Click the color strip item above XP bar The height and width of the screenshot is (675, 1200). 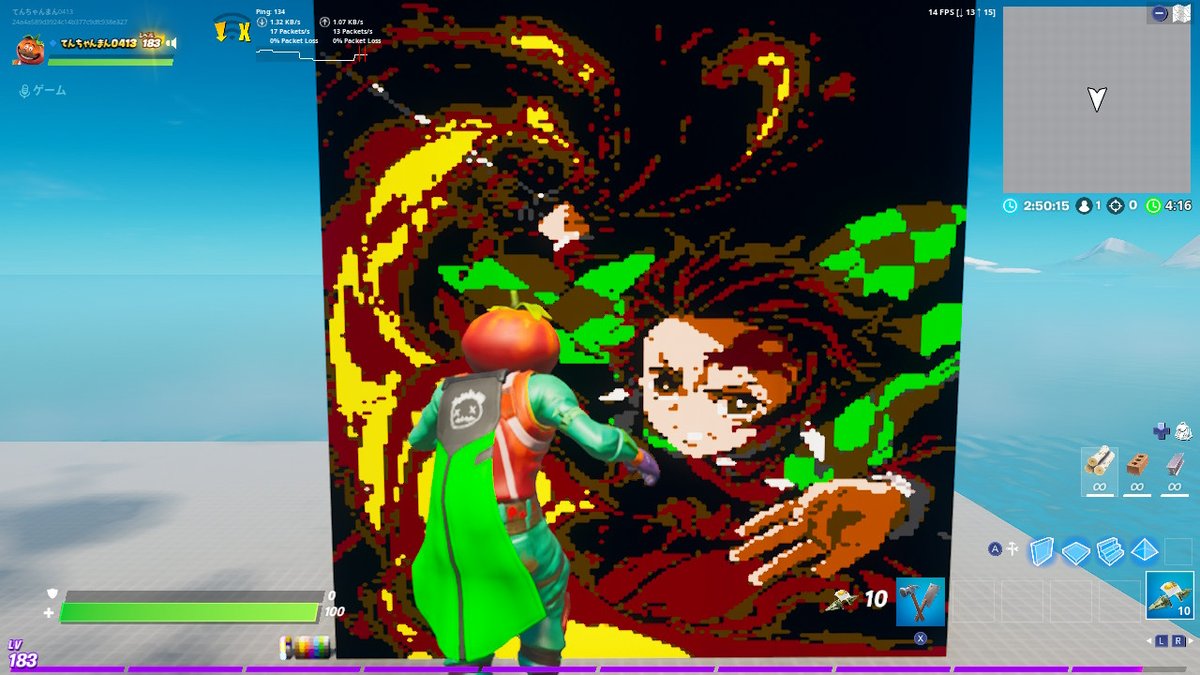[x=305, y=647]
